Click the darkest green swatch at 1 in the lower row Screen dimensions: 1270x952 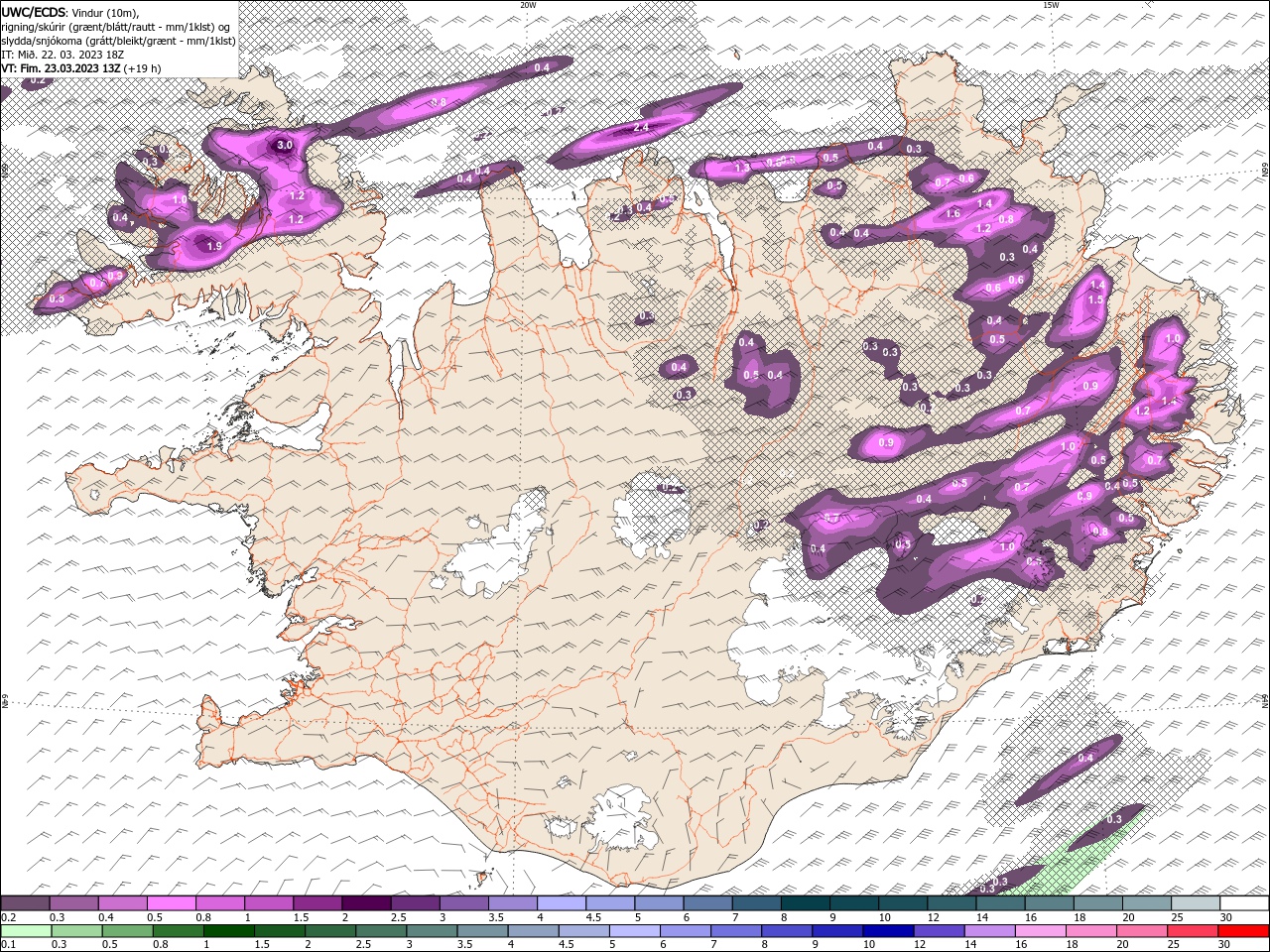tap(227, 931)
